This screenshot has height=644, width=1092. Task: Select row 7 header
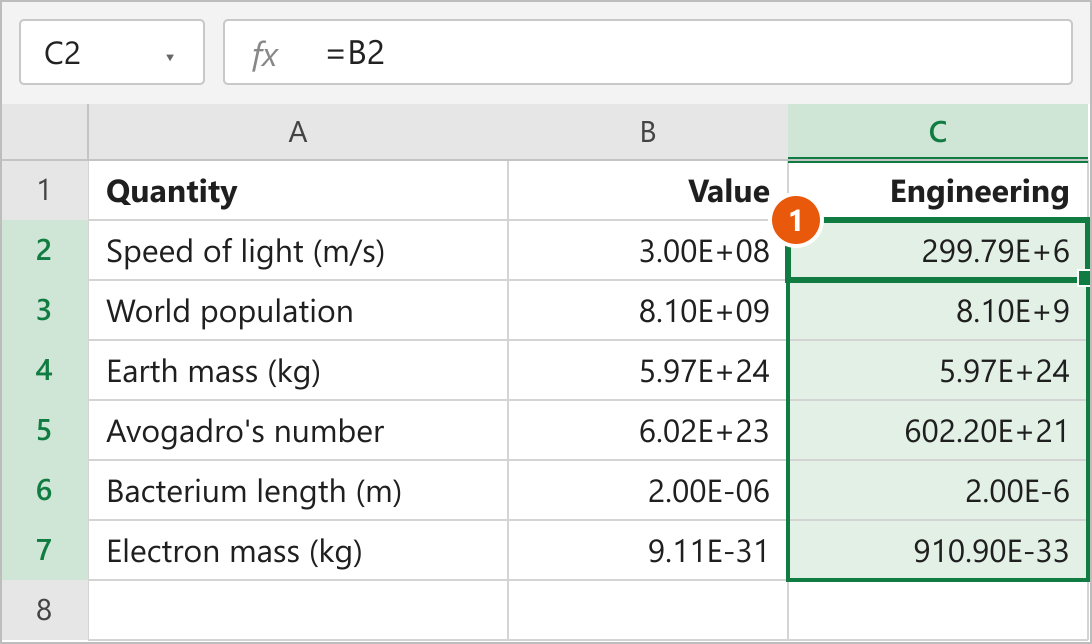pyautogui.click(x=45, y=549)
